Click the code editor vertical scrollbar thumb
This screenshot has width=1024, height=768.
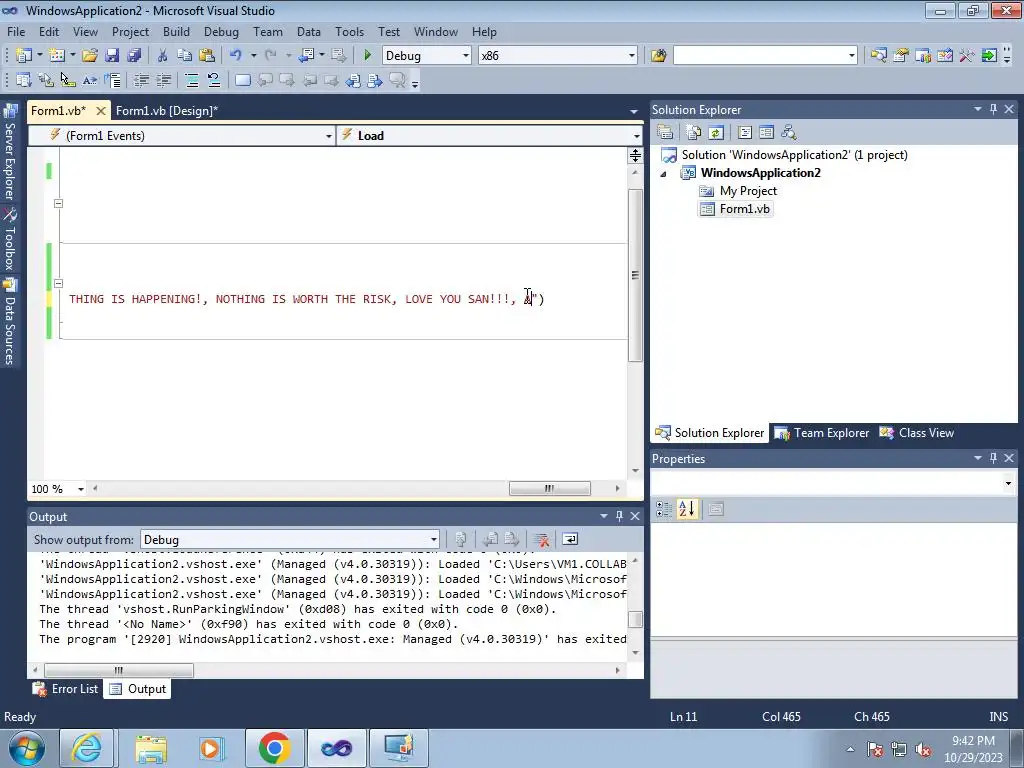(635, 275)
